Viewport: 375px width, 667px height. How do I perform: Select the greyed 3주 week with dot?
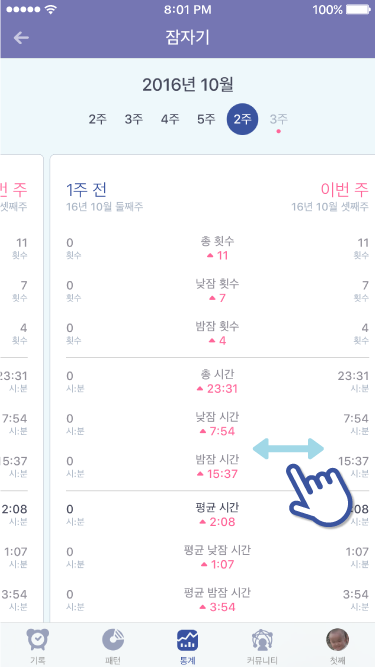[278, 121]
